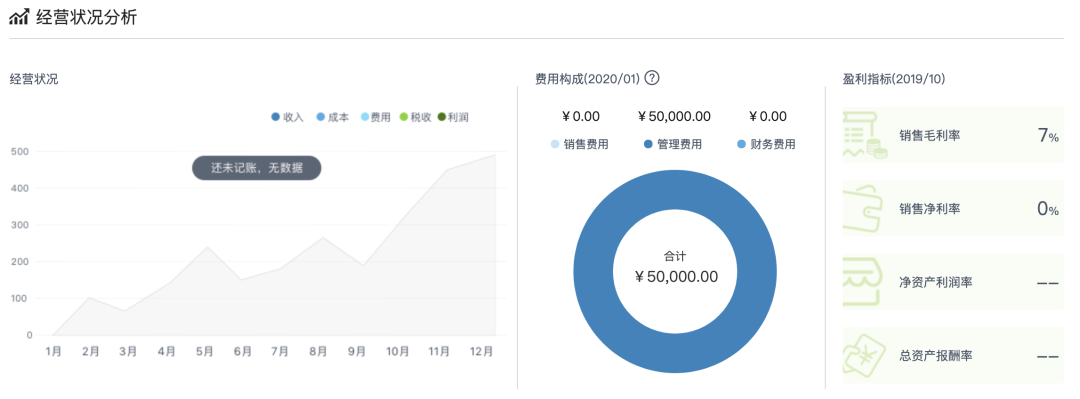Image resolution: width=1080 pixels, height=399 pixels.
Task: Open the 销售毛利率 7% indicator card
Action: (953, 136)
